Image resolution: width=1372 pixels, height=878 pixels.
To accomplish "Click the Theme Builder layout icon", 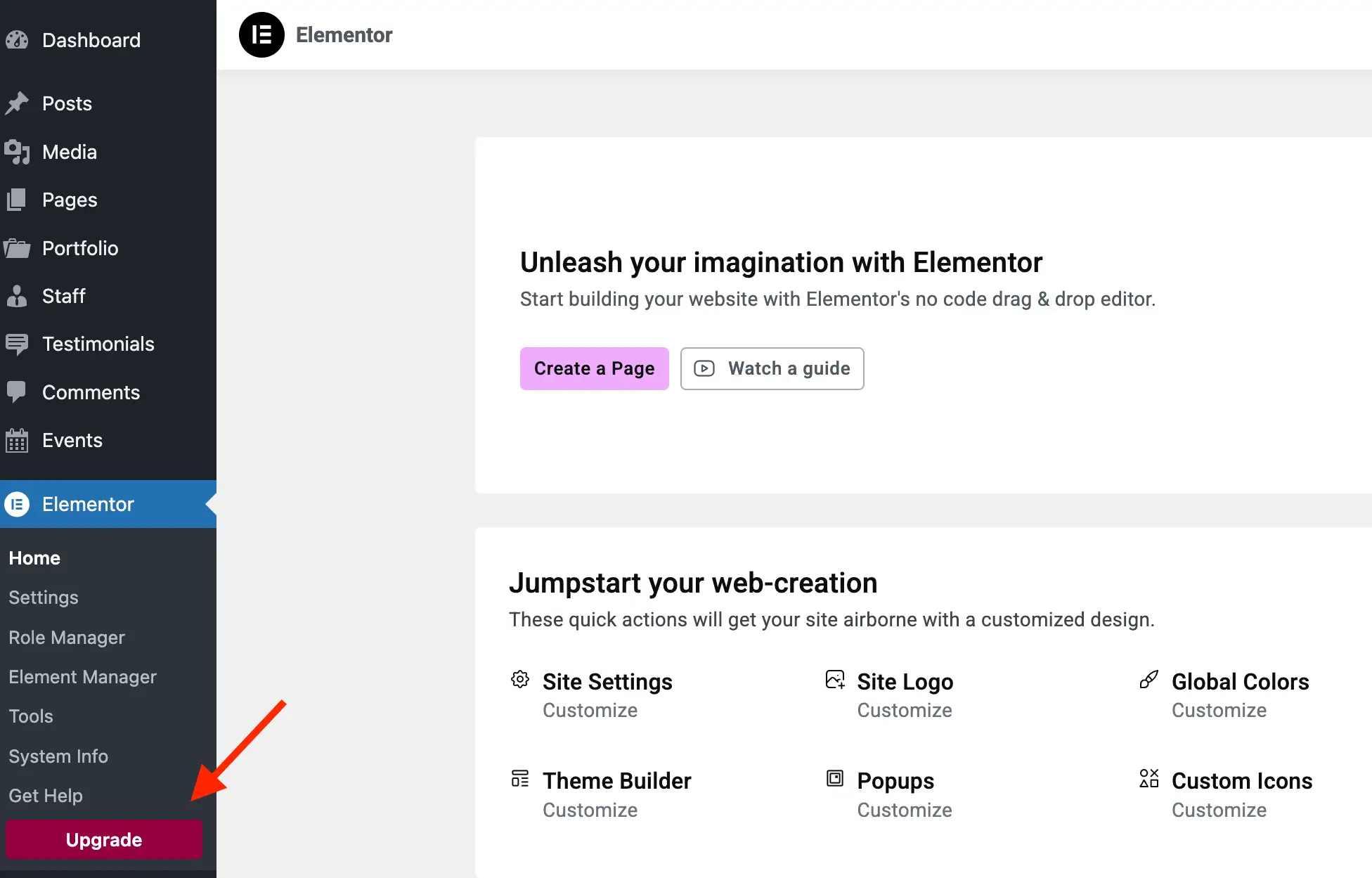I will (520, 779).
